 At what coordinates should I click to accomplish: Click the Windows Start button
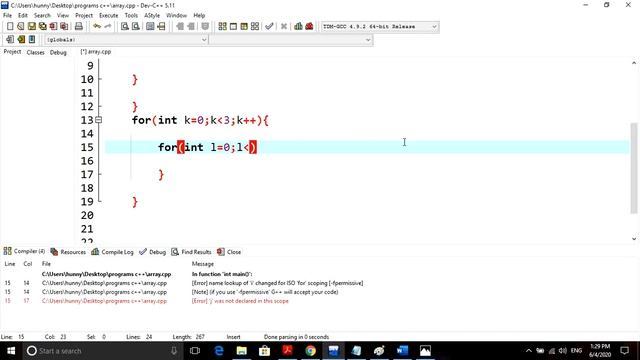coord(11,351)
